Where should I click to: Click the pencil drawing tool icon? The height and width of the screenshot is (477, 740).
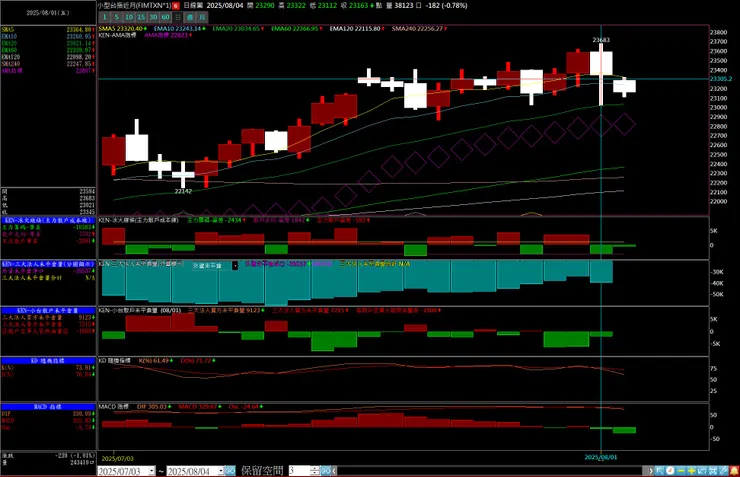pyautogui.click(x=723, y=470)
